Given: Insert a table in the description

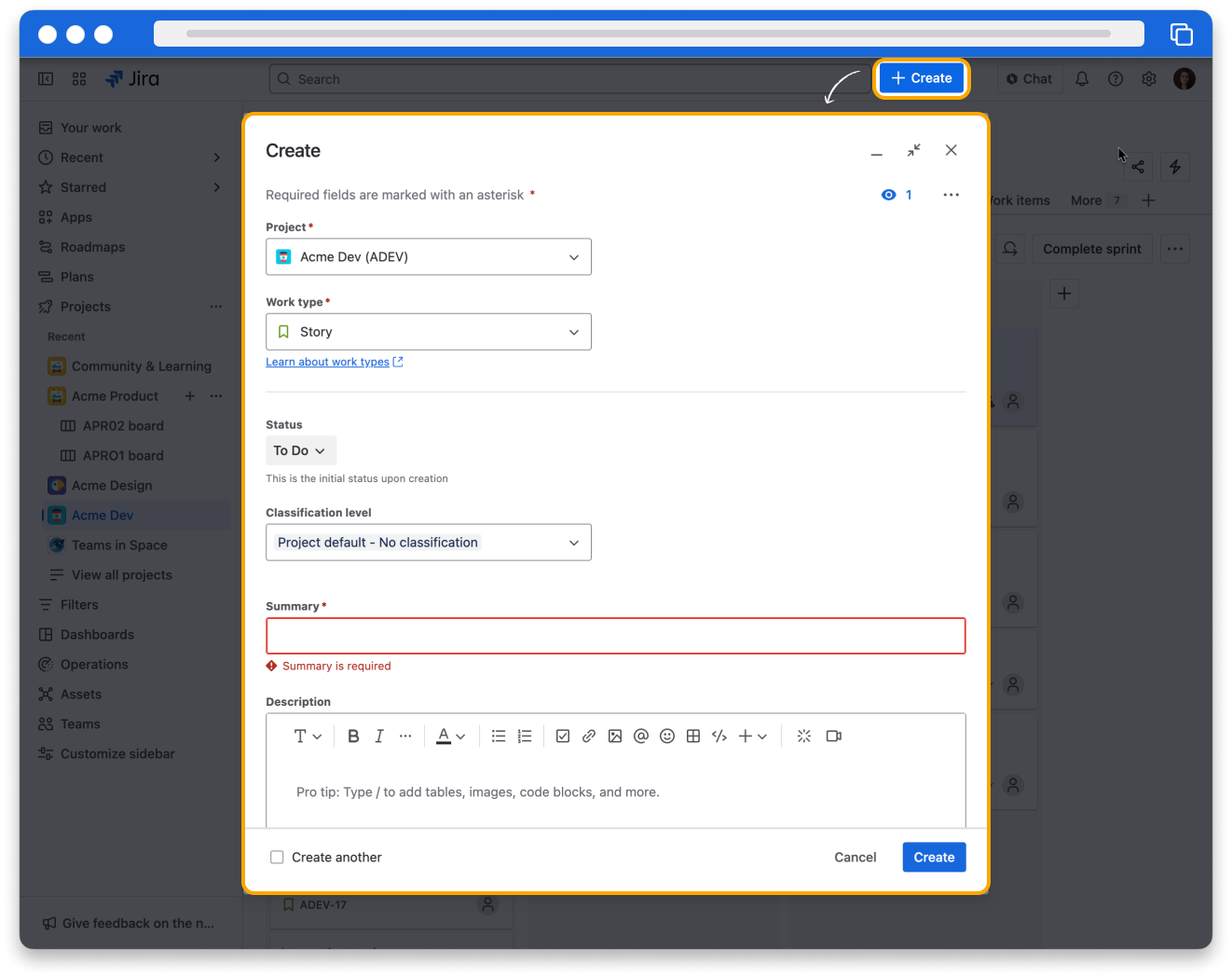Looking at the screenshot, I should click(x=693, y=737).
